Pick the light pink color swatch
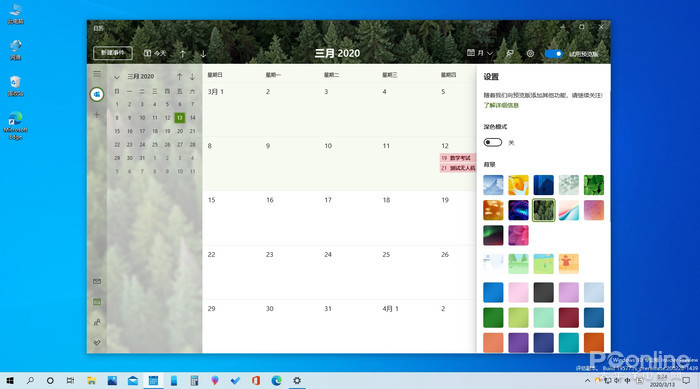The image size is (700, 389). coord(518,293)
